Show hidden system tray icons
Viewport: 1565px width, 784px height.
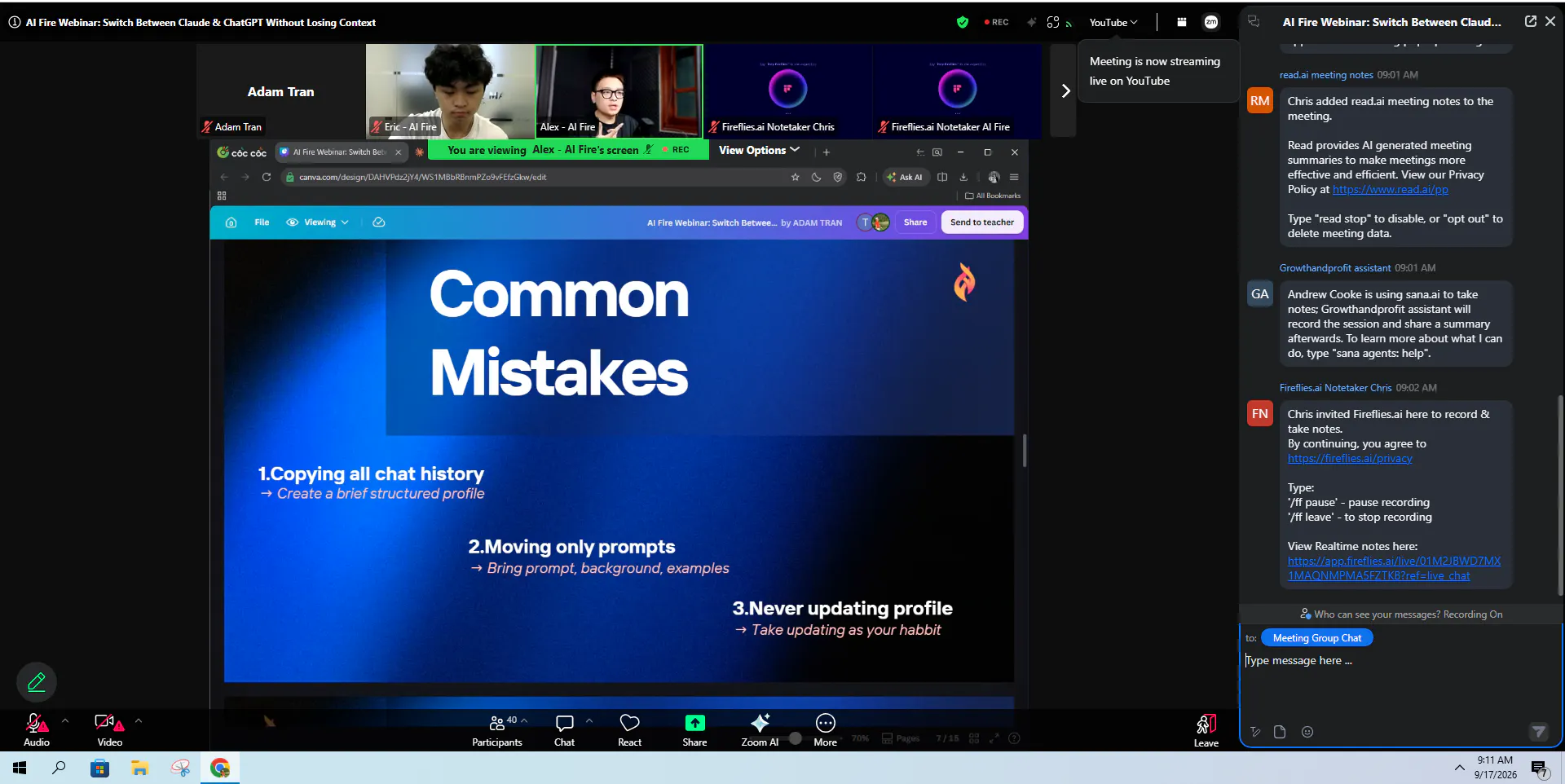coord(1459,768)
